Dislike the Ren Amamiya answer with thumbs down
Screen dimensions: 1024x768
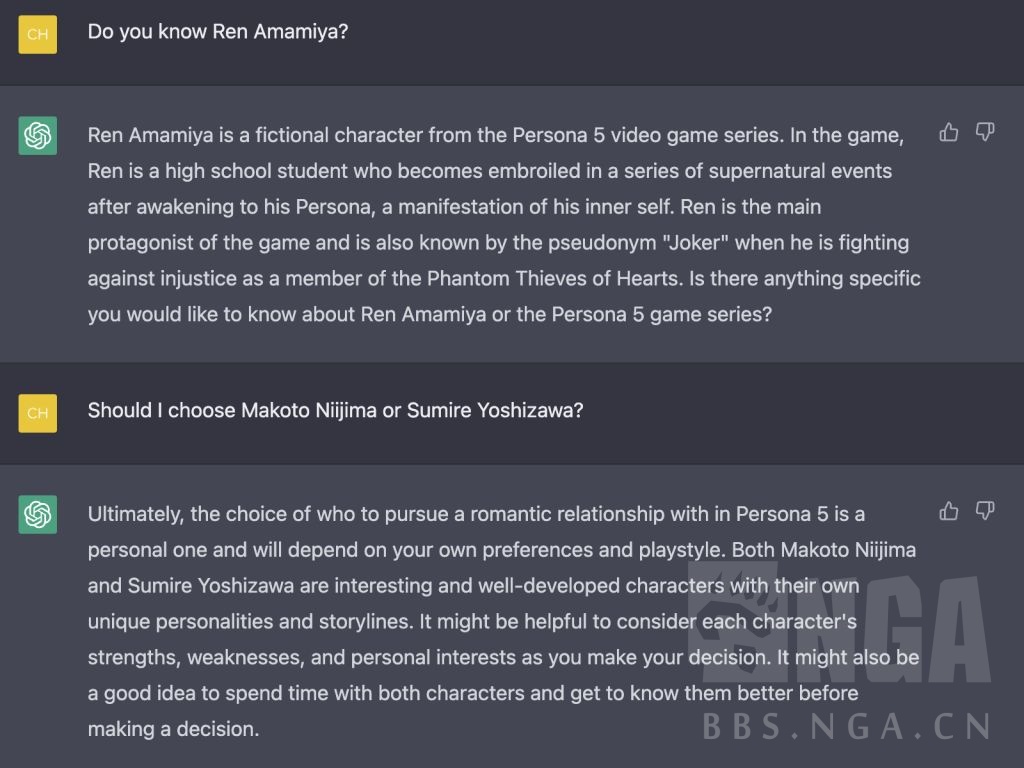pos(985,132)
